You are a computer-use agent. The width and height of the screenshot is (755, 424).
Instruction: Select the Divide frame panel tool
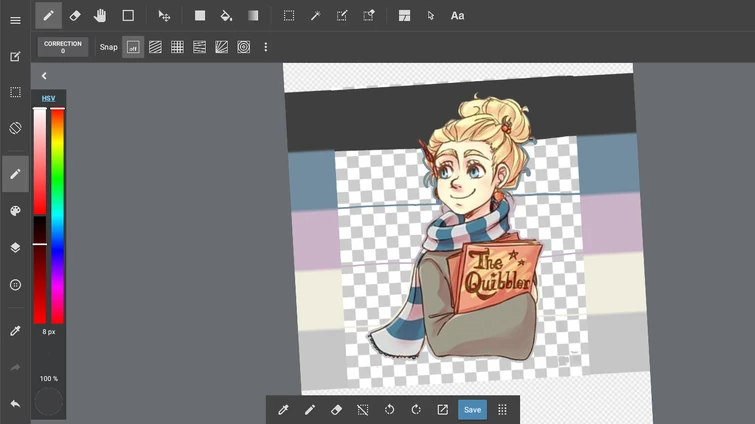point(404,16)
